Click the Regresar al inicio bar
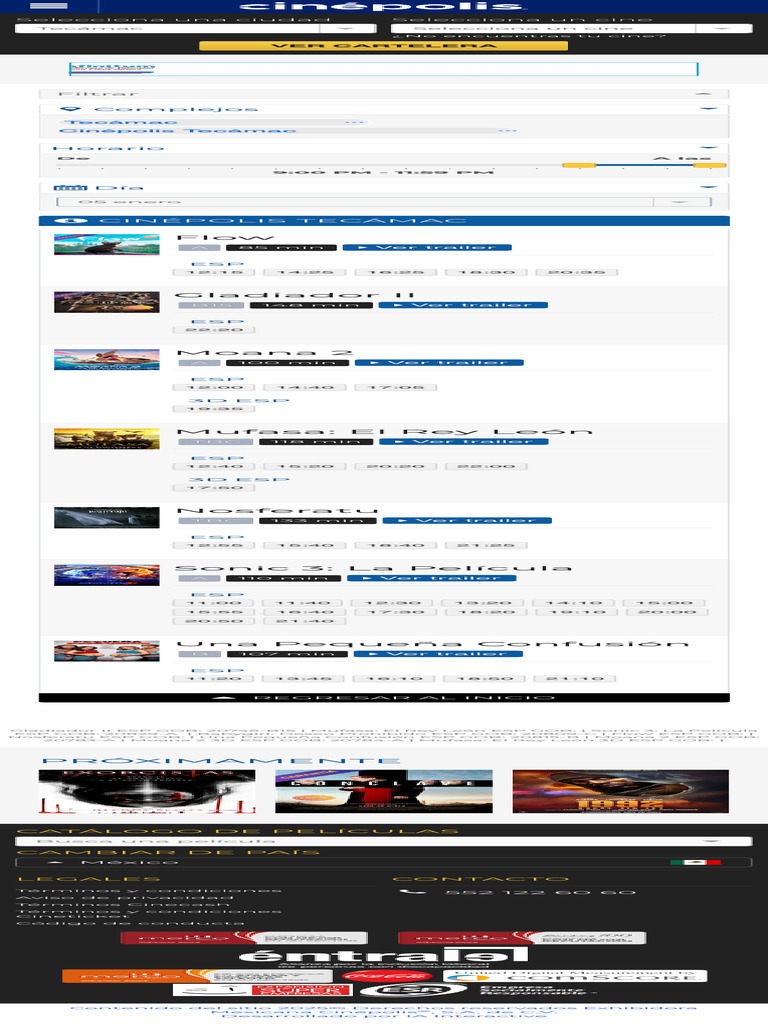 [x=384, y=697]
